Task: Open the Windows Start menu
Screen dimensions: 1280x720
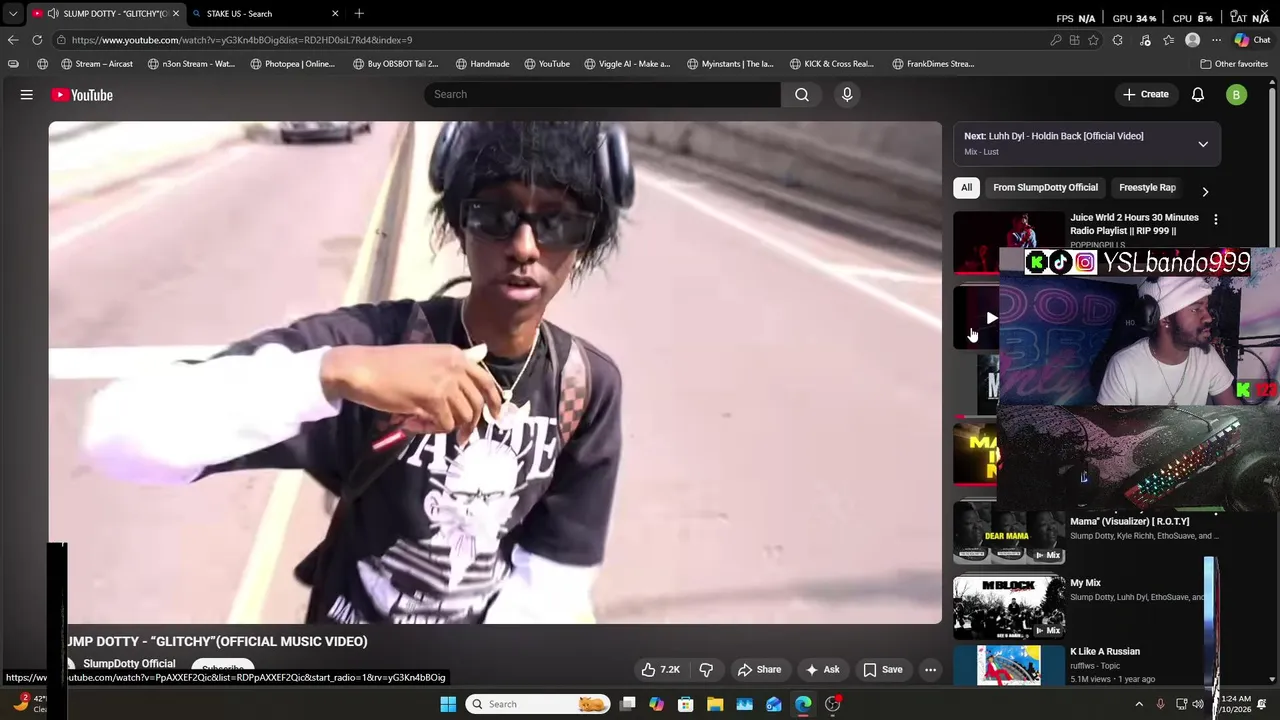Action: [x=448, y=704]
